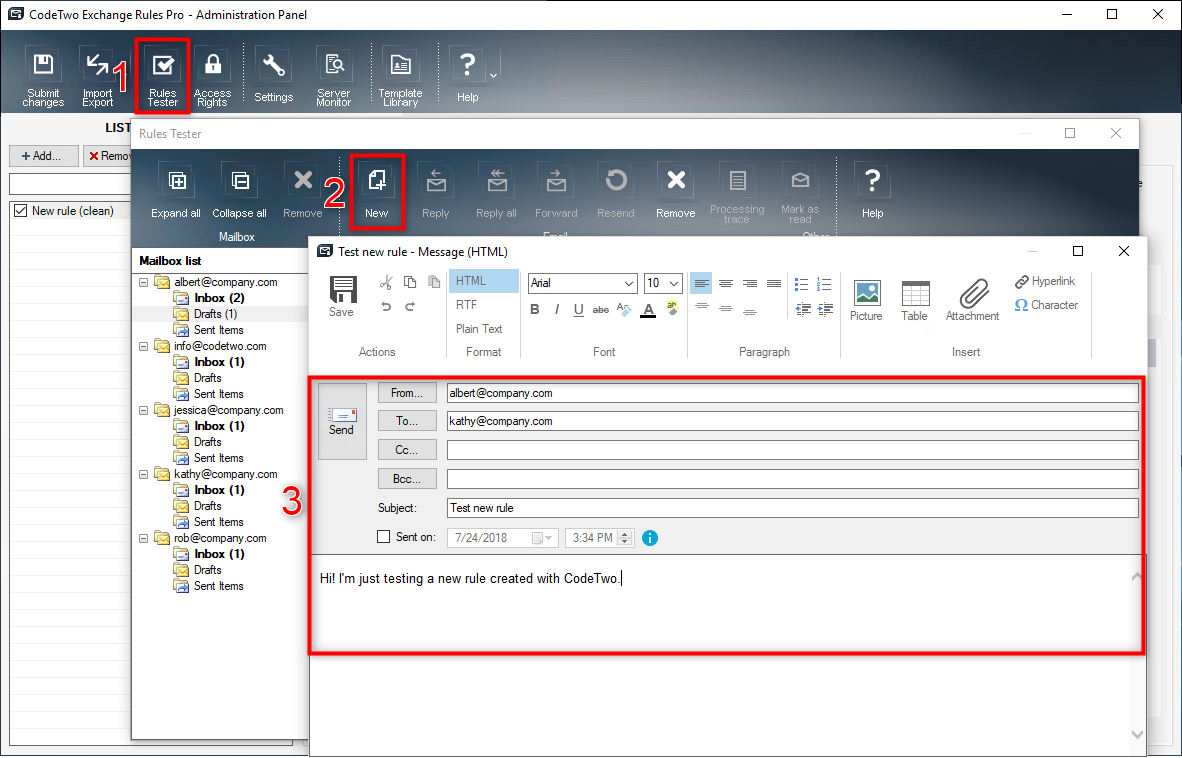This screenshot has height=758, width=1182.
Task: Toggle bold formatting in the message editor
Action: click(x=537, y=310)
